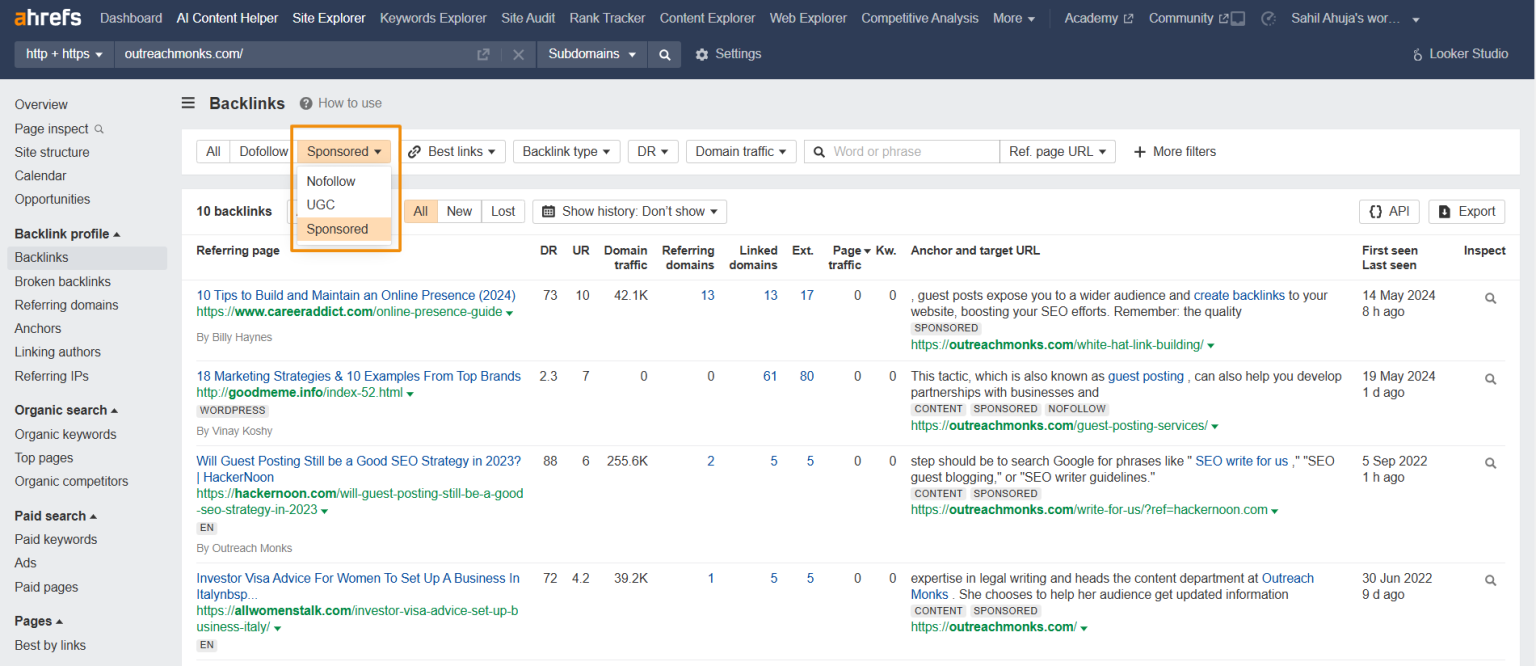This screenshot has width=1536, height=666.
Task: Click 'By Billy Haynes' author text
Action: (234, 337)
